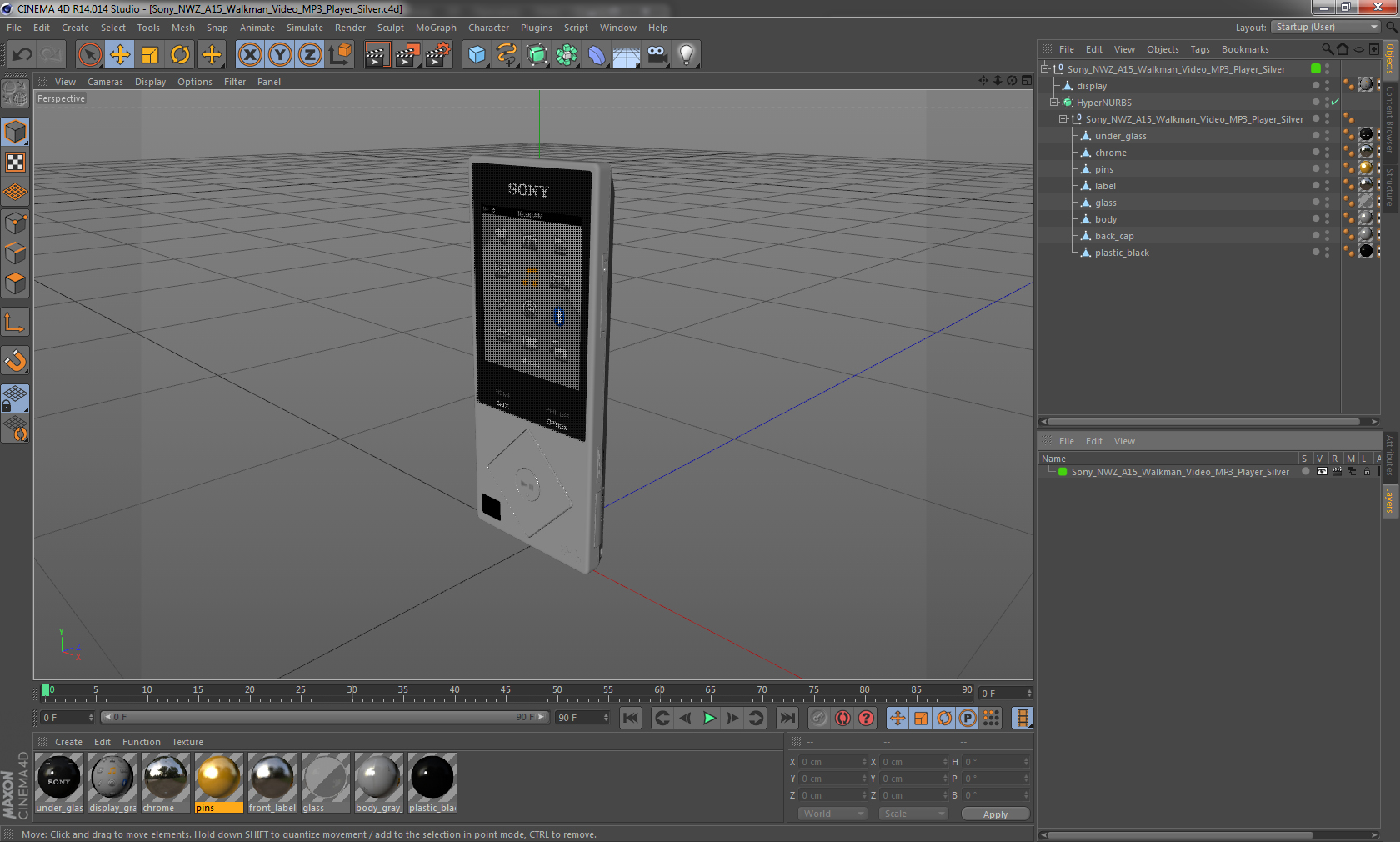Toggle snapping magnet icon
This screenshot has width=1400, height=842.
pos(15,360)
